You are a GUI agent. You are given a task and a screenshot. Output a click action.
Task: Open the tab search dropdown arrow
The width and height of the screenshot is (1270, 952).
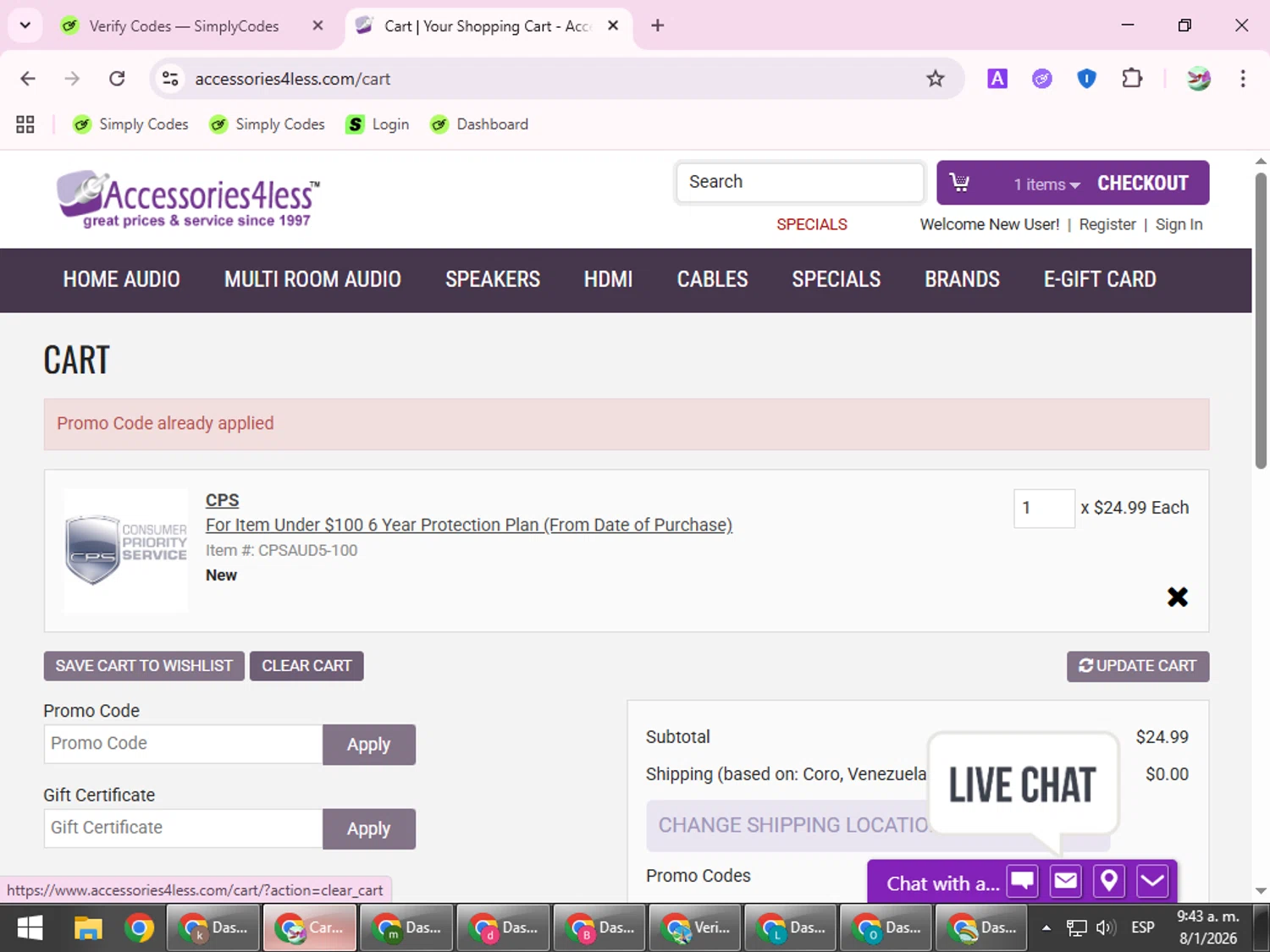click(25, 25)
